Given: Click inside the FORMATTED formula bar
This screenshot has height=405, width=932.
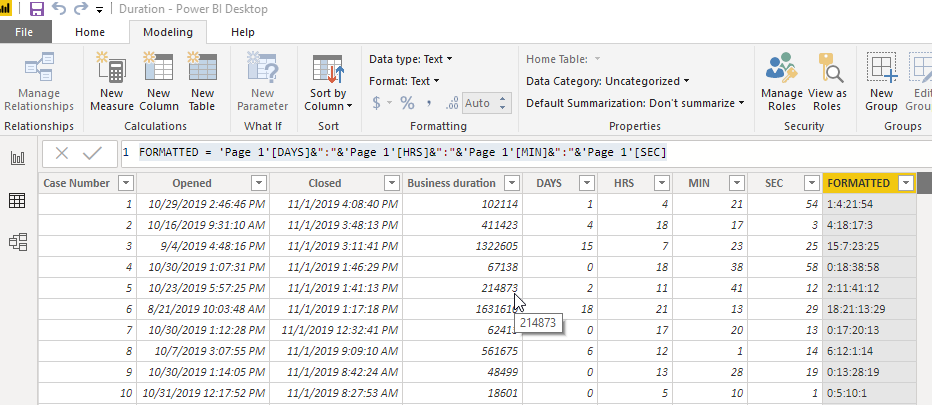Looking at the screenshot, I should 525,153.
